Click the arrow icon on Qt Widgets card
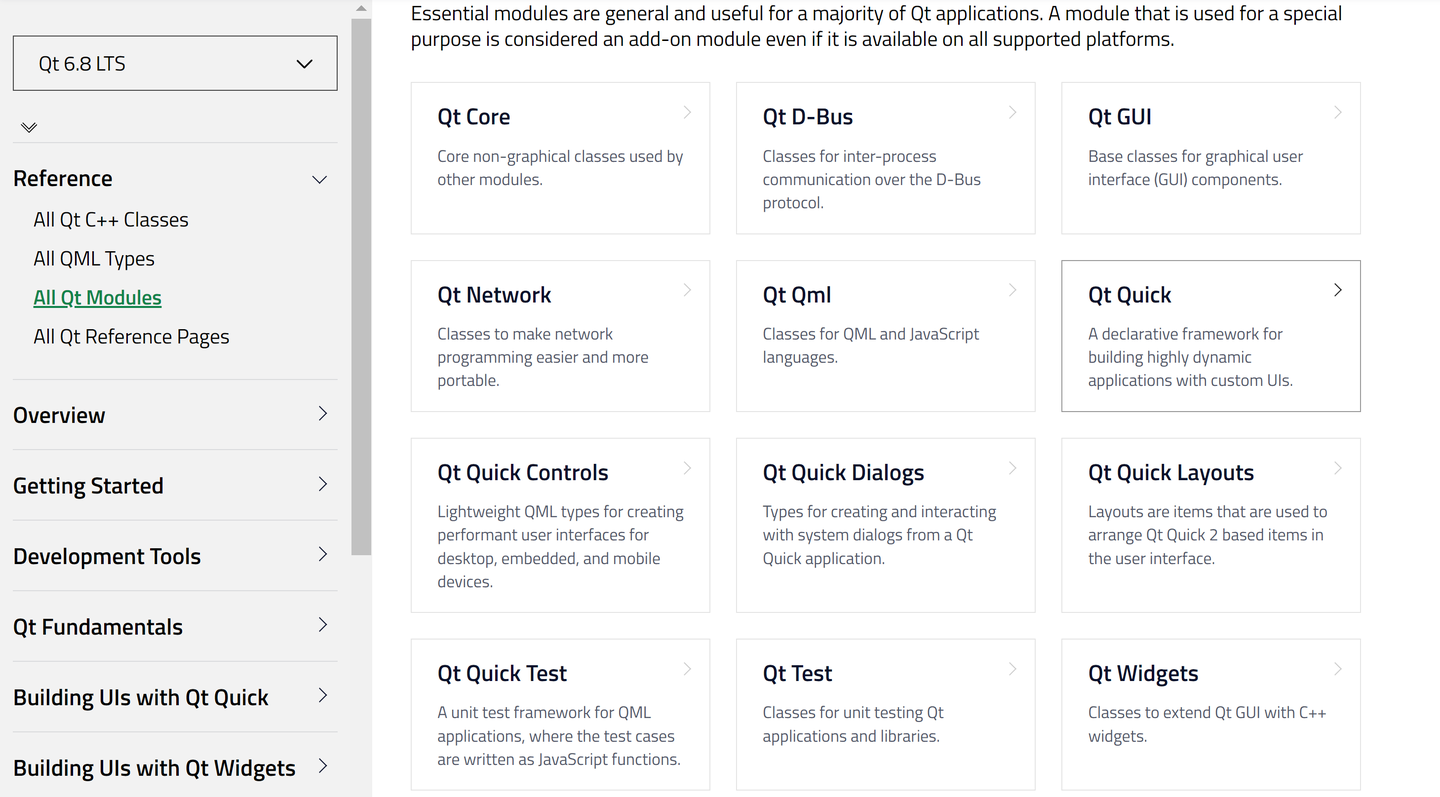The width and height of the screenshot is (1440, 797). [1337, 669]
